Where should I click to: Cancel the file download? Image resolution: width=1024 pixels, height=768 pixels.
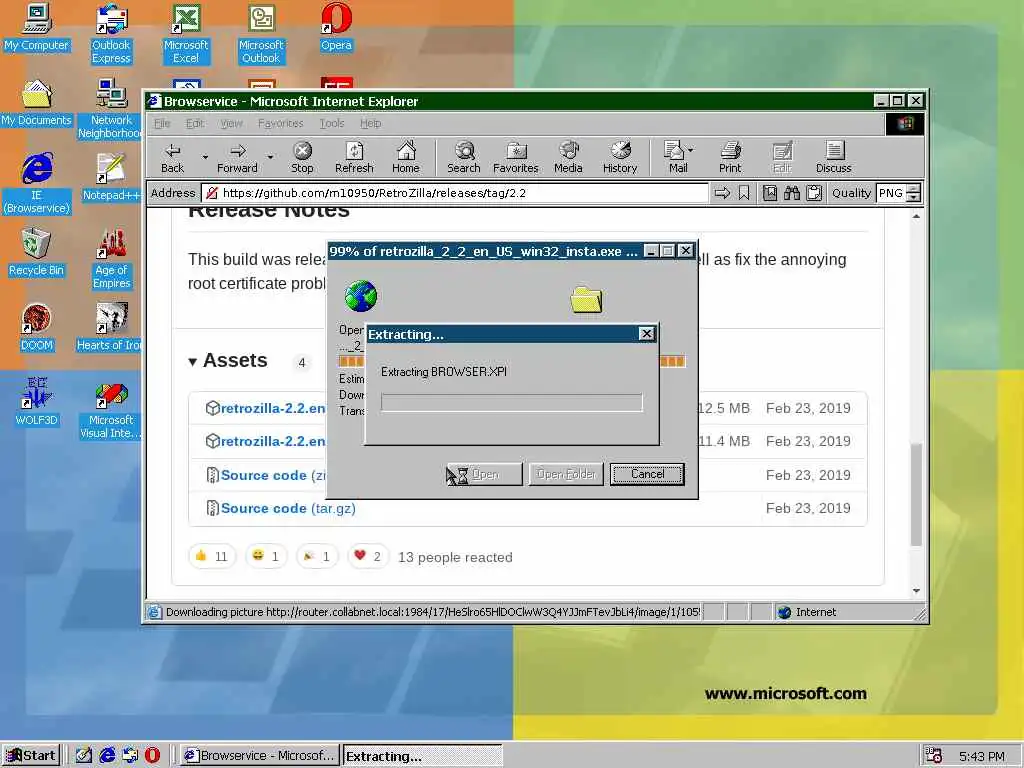click(647, 474)
